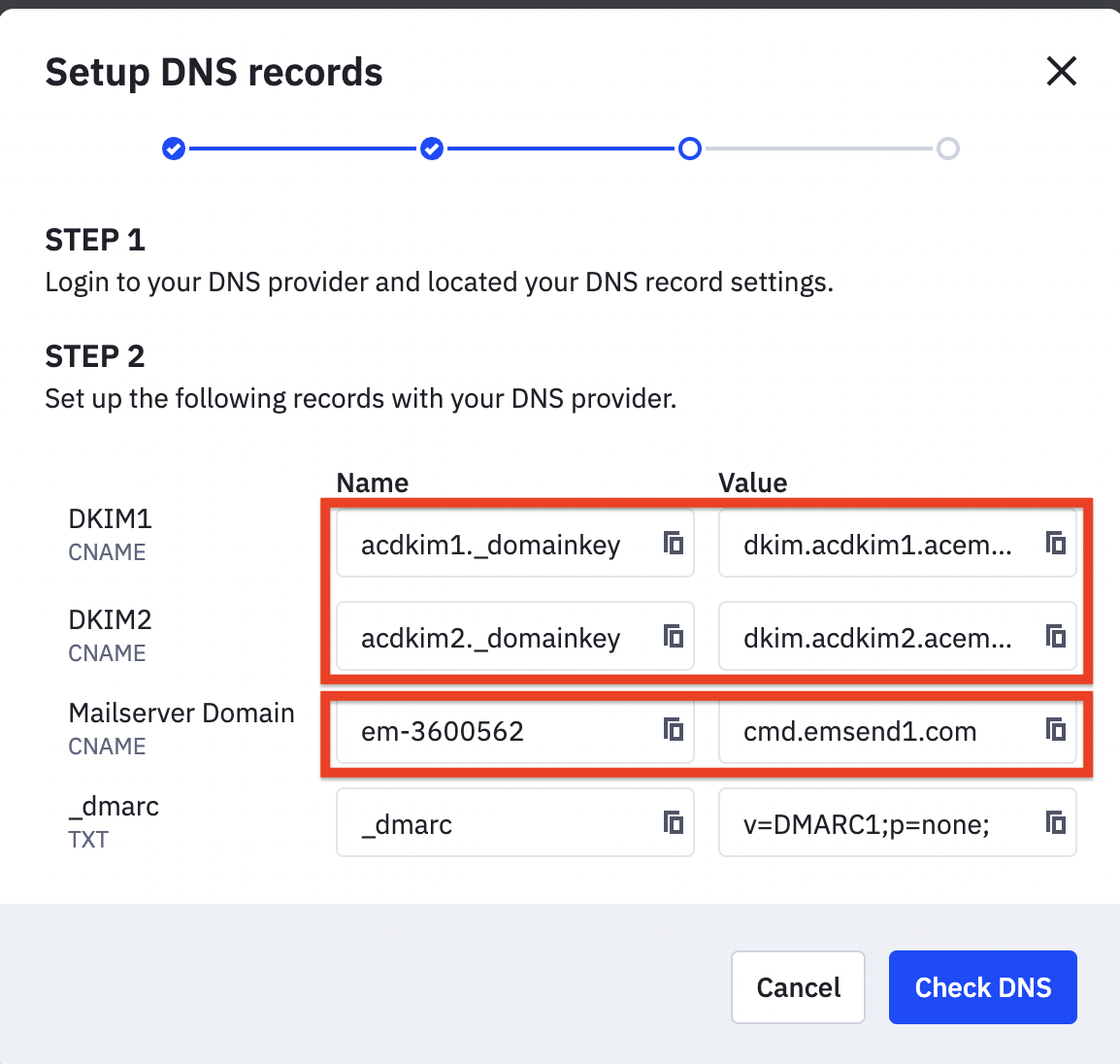Image resolution: width=1120 pixels, height=1064 pixels.
Task: Select the current active progress step
Action: pos(690,149)
